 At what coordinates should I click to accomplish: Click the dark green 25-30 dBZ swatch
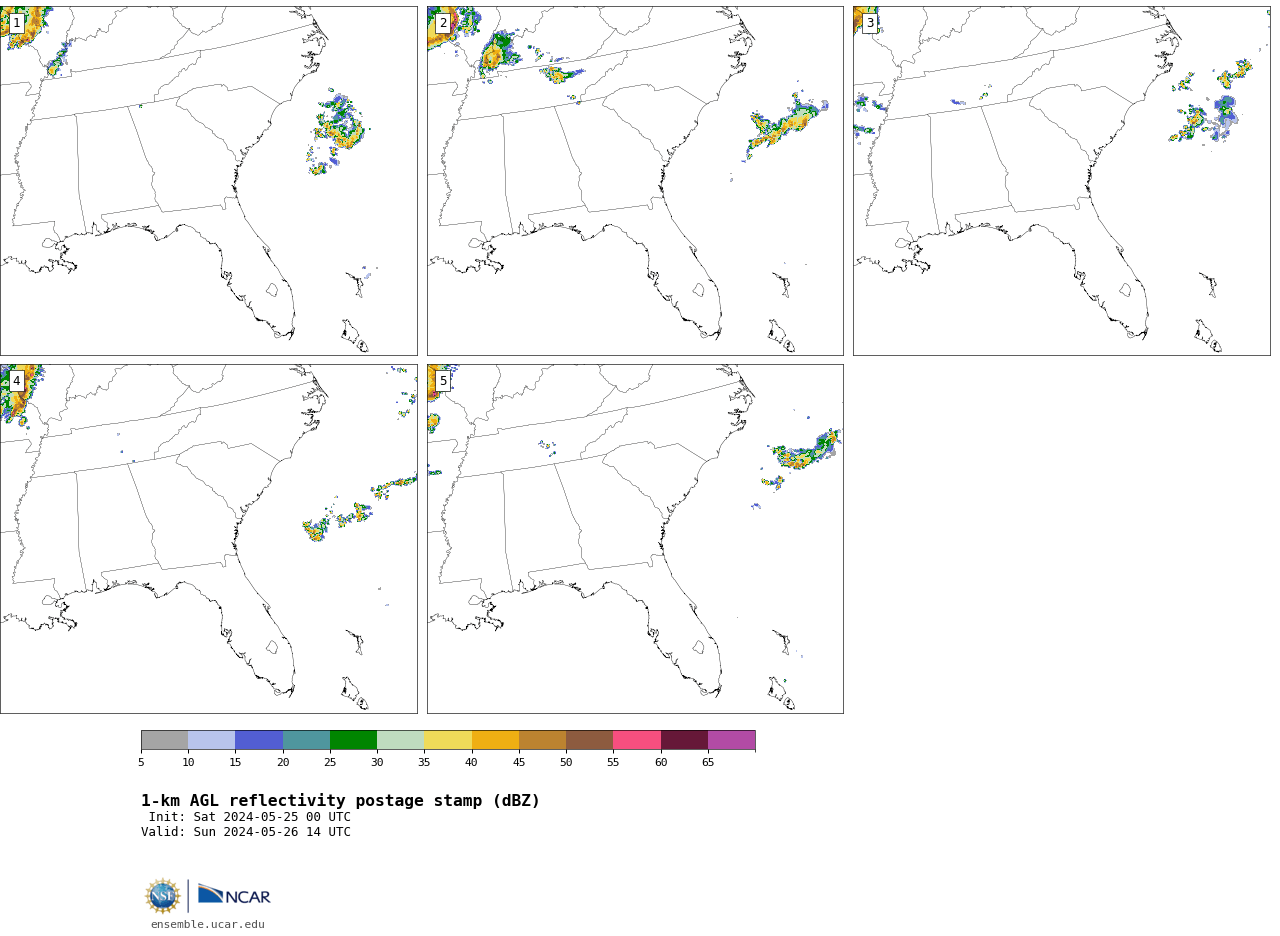353,740
